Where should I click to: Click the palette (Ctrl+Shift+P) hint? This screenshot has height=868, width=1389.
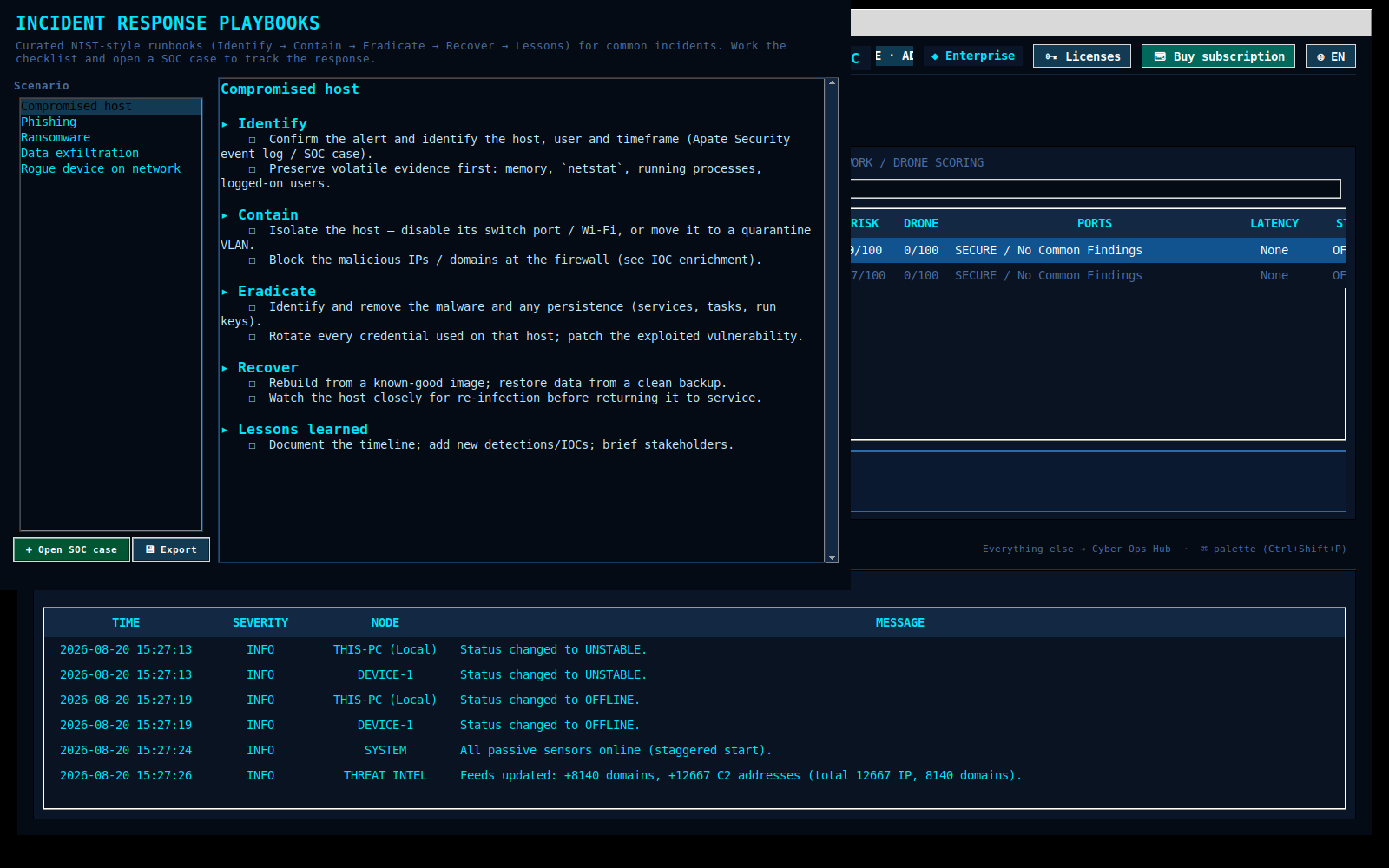click(1274, 549)
